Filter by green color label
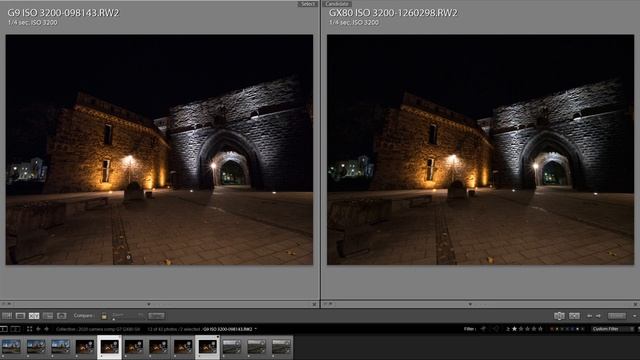 (x=562, y=329)
